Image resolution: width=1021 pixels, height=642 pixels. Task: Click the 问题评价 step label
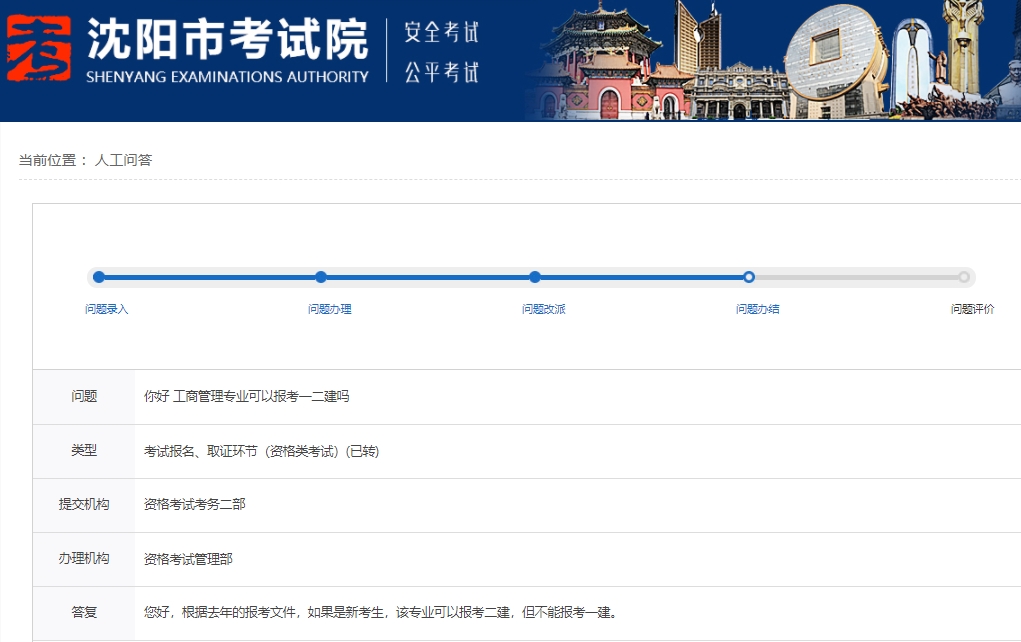[x=972, y=309]
